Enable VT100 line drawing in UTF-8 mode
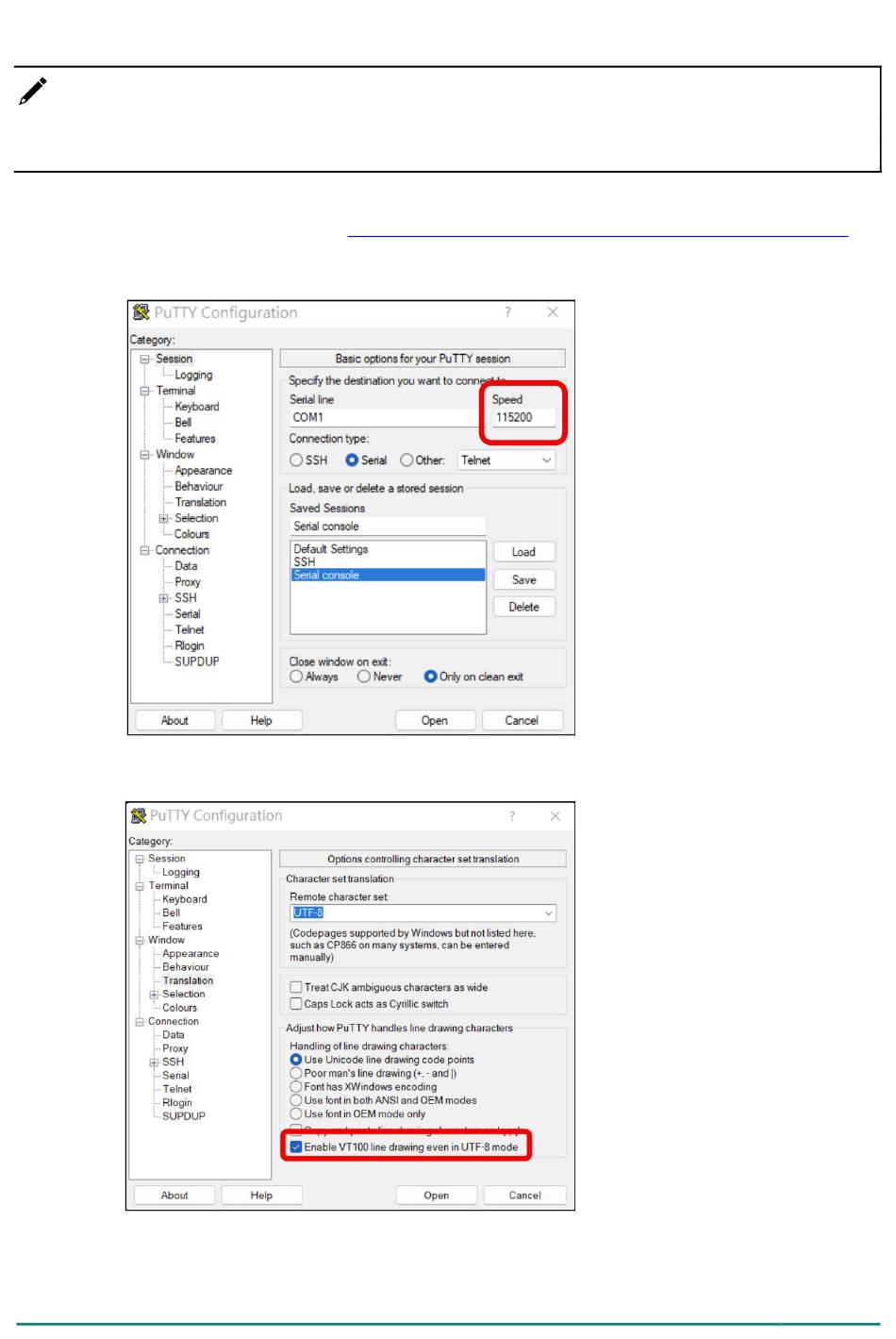Viewport: 896px width, 1339px height. coord(296,1147)
